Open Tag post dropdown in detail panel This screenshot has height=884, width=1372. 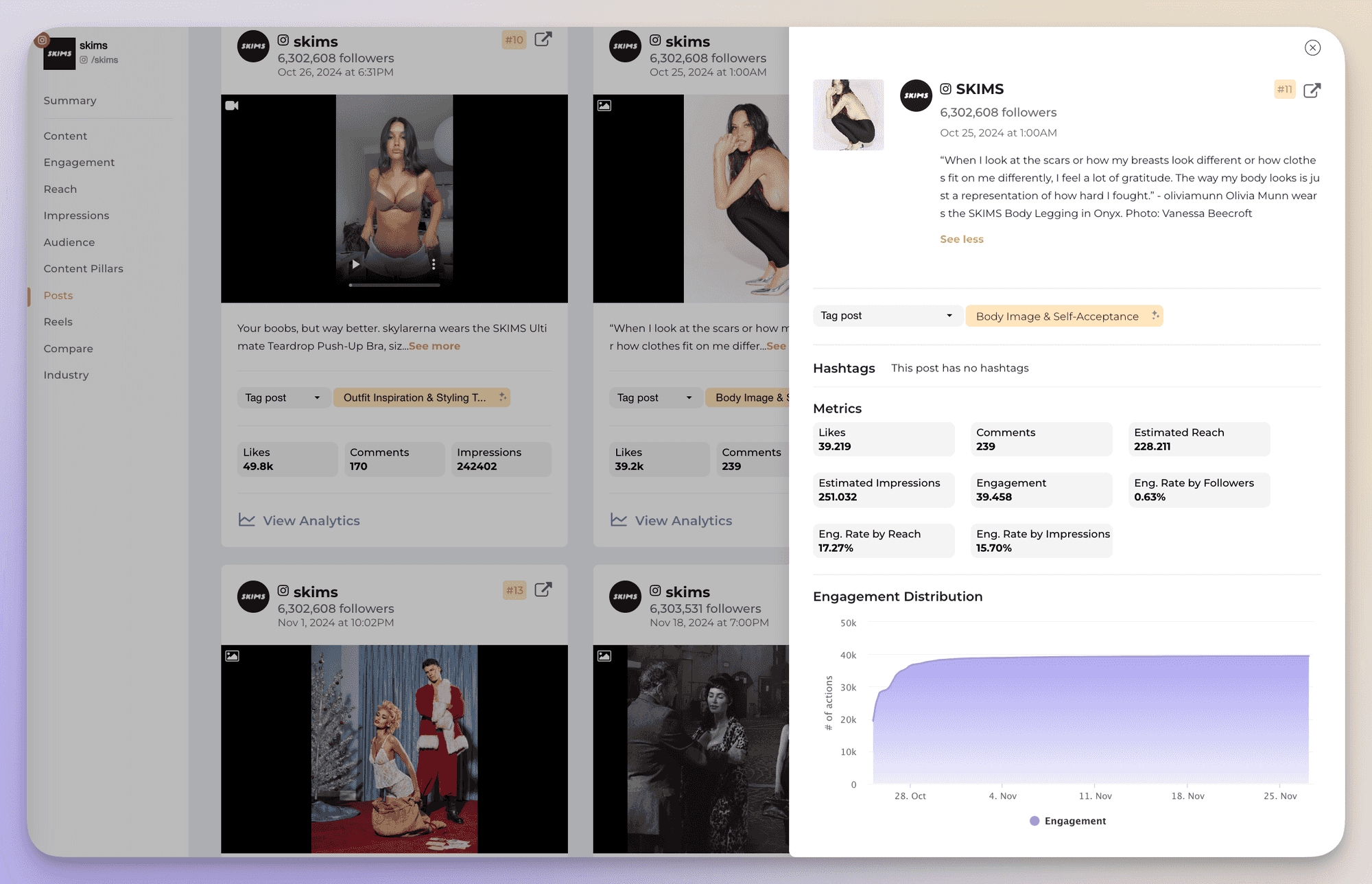click(x=886, y=316)
